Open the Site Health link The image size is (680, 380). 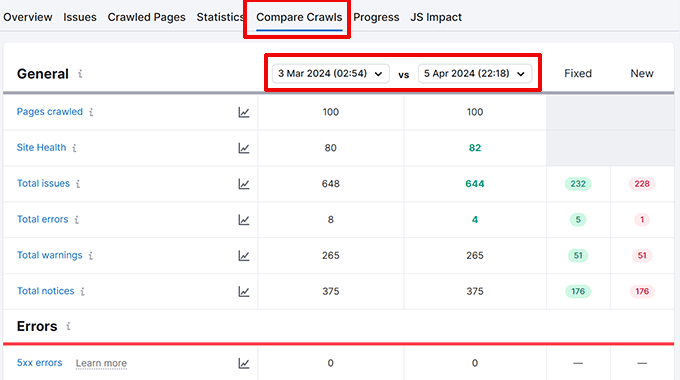coord(41,147)
